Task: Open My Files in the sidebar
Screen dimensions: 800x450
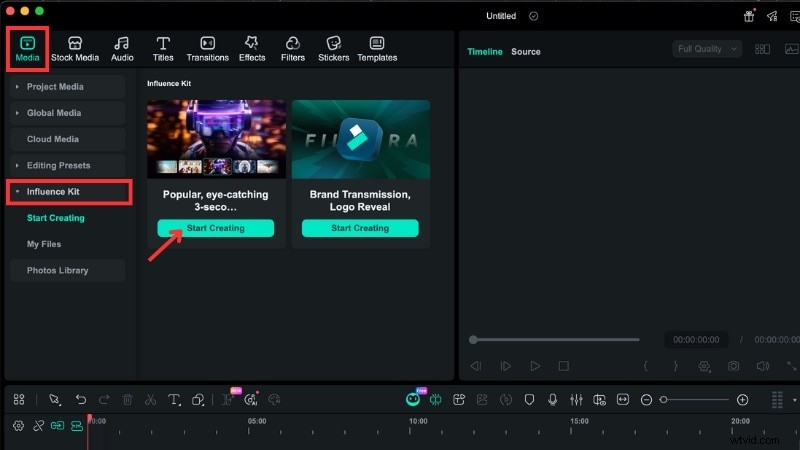Action: pyautogui.click(x=43, y=244)
